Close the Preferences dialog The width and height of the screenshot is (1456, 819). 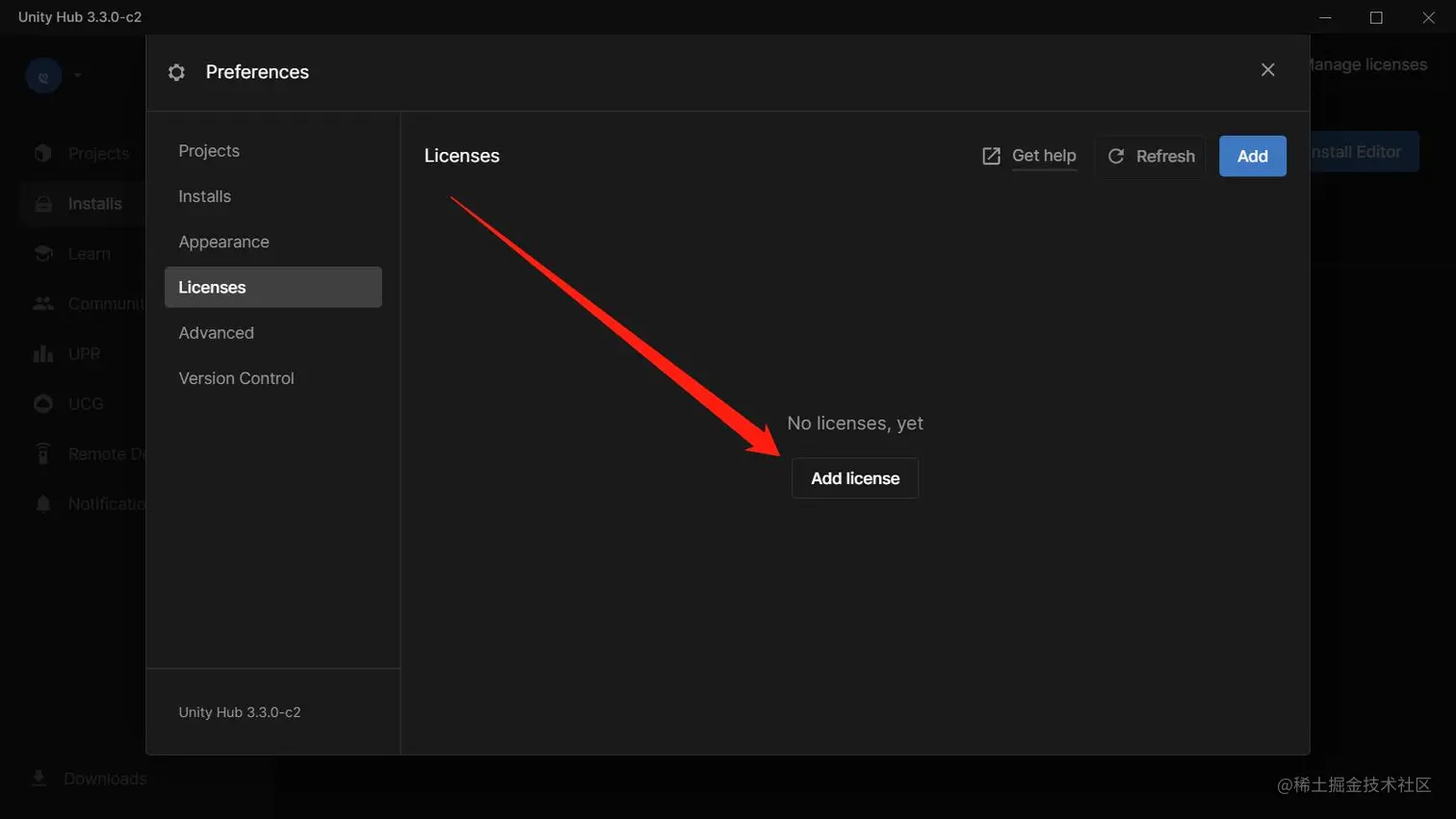click(1267, 70)
